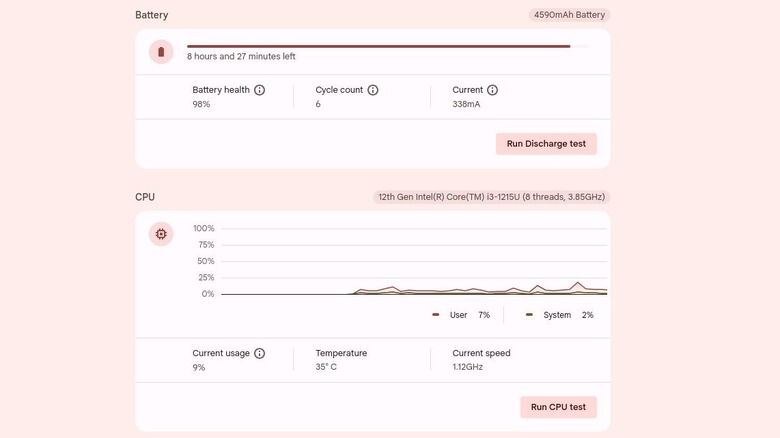Click the 8 hours 27 minutes left text

241,57
